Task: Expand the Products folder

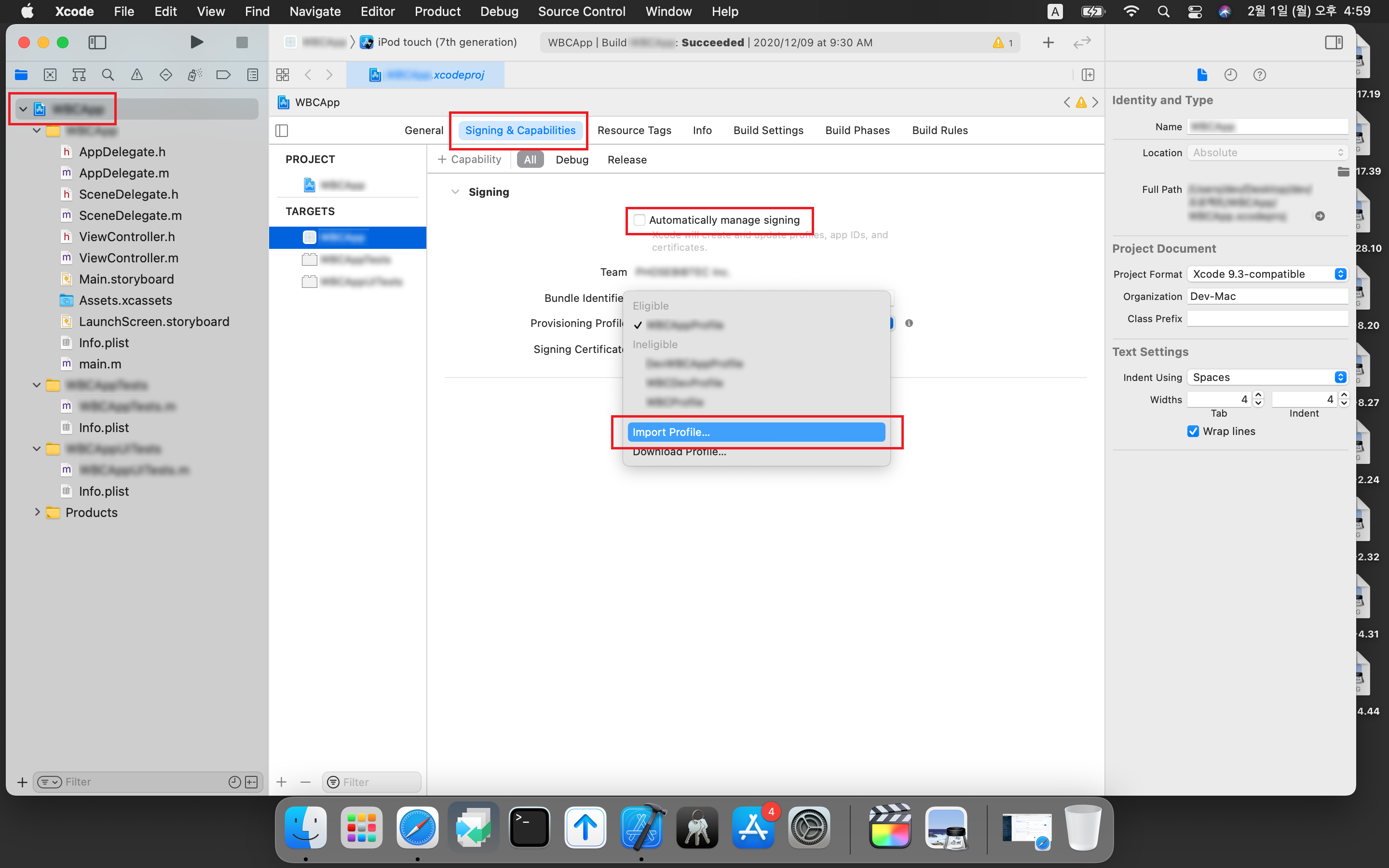Action: pyautogui.click(x=37, y=512)
